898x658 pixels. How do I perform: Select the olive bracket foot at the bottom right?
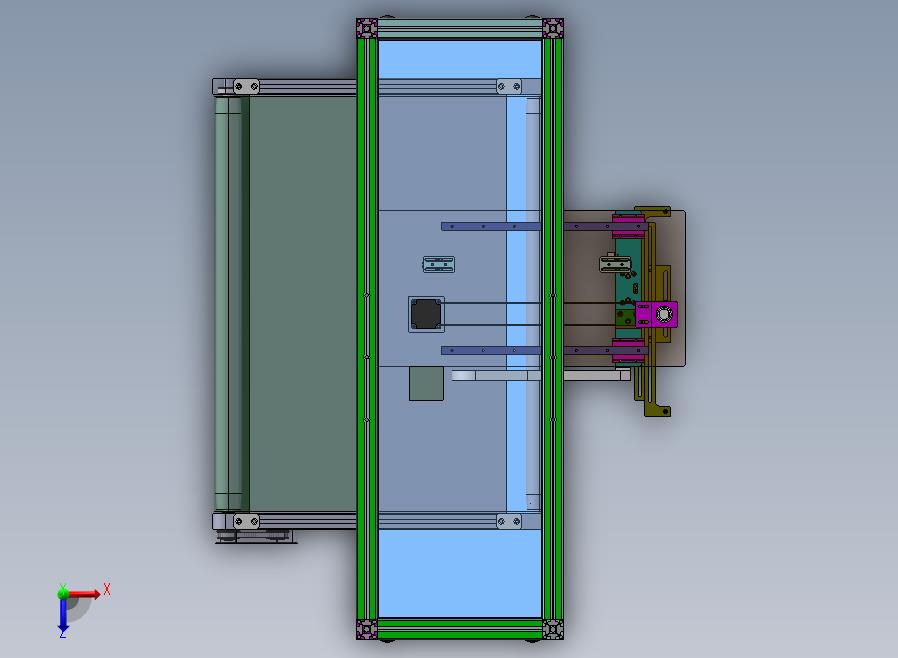pos(657,410)
